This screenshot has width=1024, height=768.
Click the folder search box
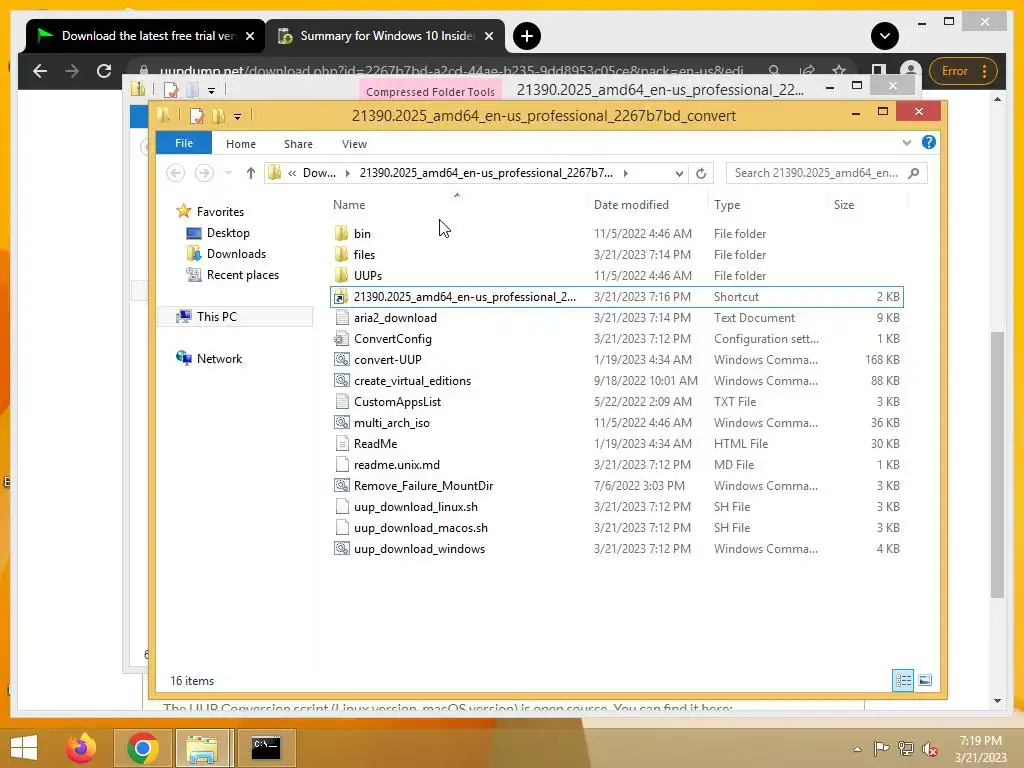click(826, 173)
